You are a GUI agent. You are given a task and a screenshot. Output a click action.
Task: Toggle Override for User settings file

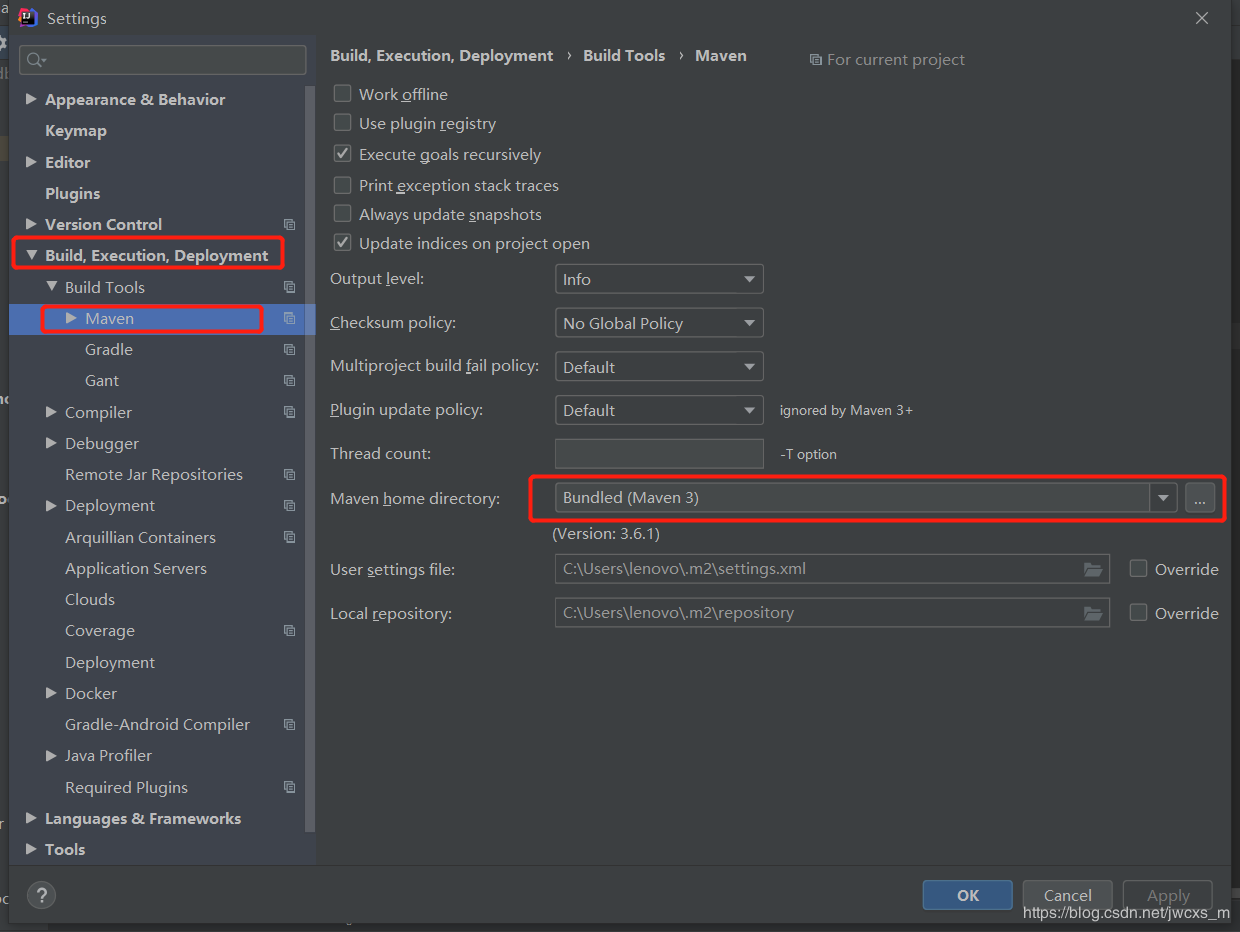pos(1138,569)
